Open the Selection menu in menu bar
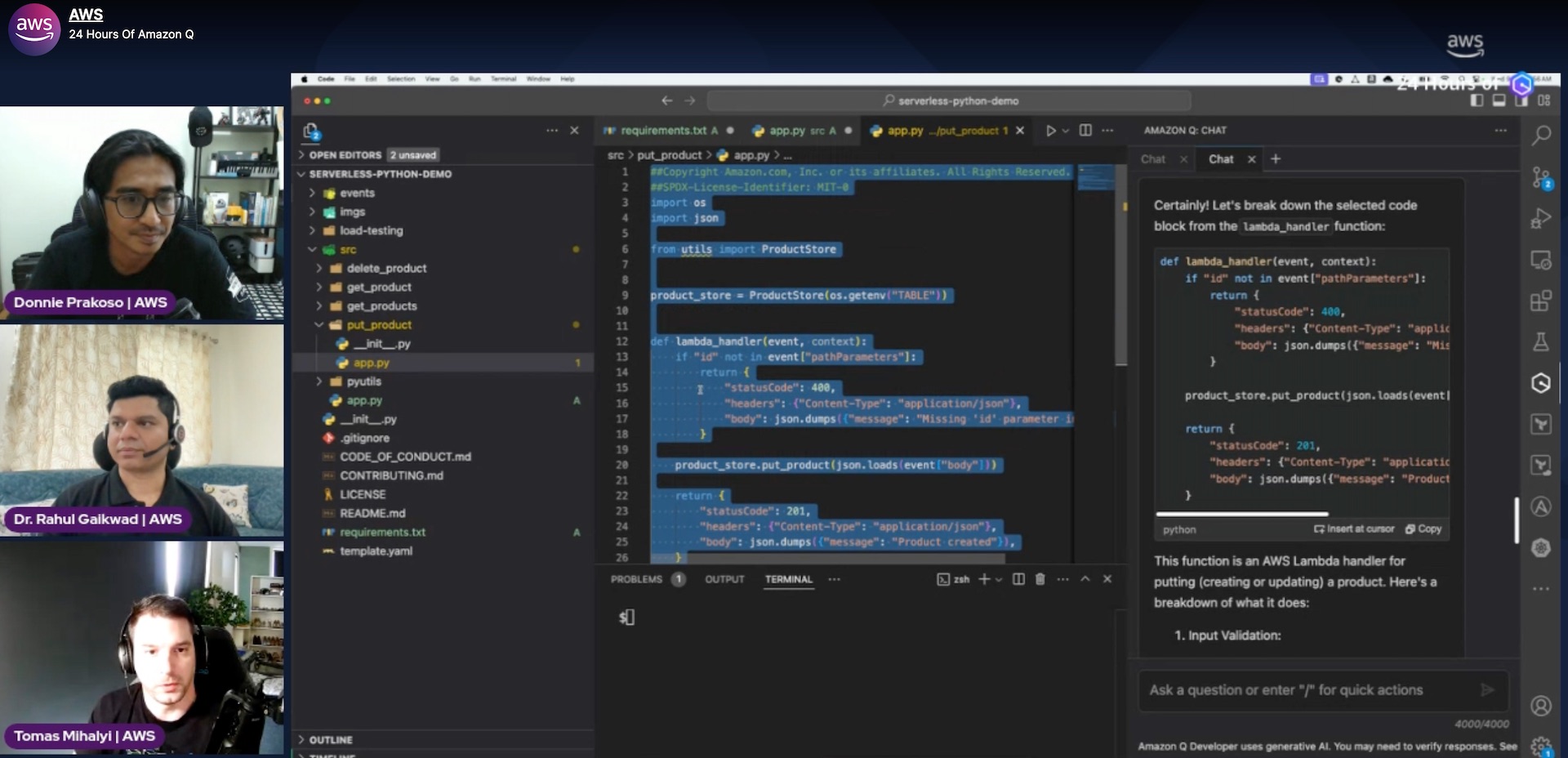The image size is (1568, 758). (x=401, y=79)
